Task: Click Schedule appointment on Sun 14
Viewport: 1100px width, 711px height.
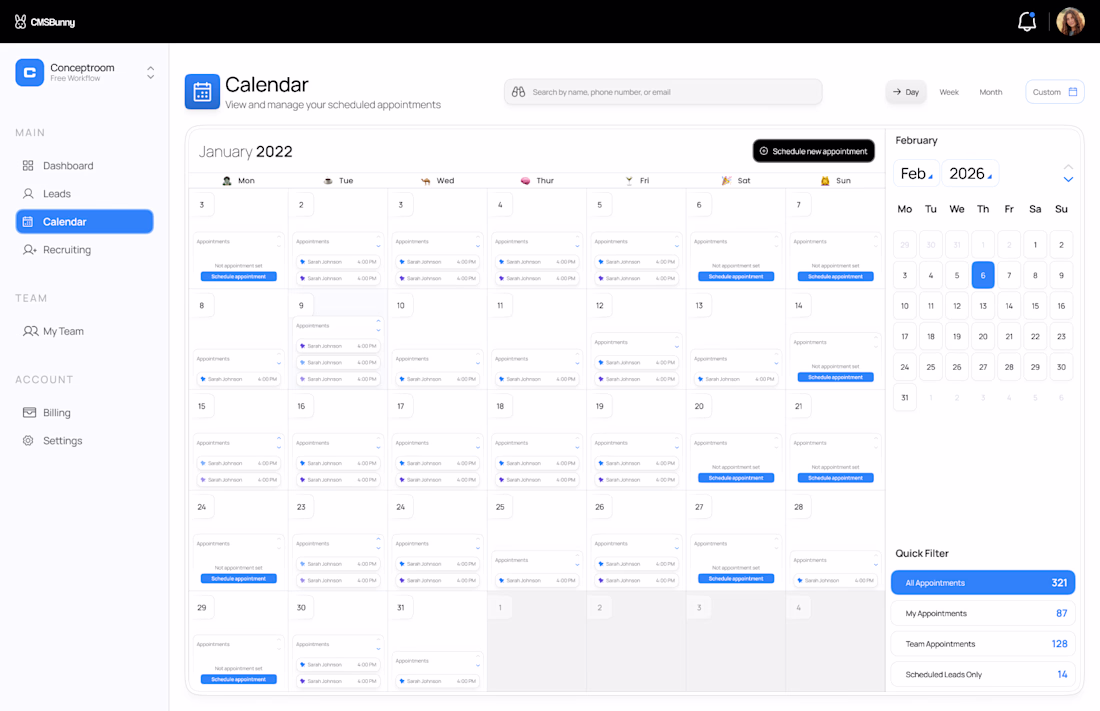Action: click(x=836, y=377)
